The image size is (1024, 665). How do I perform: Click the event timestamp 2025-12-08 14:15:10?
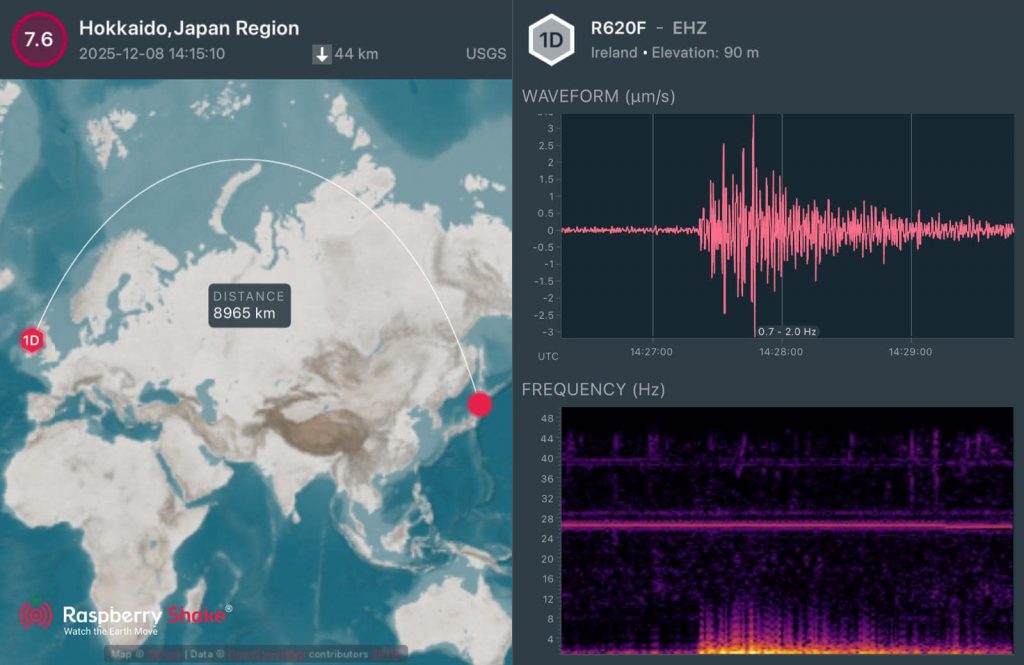[152, 54]
